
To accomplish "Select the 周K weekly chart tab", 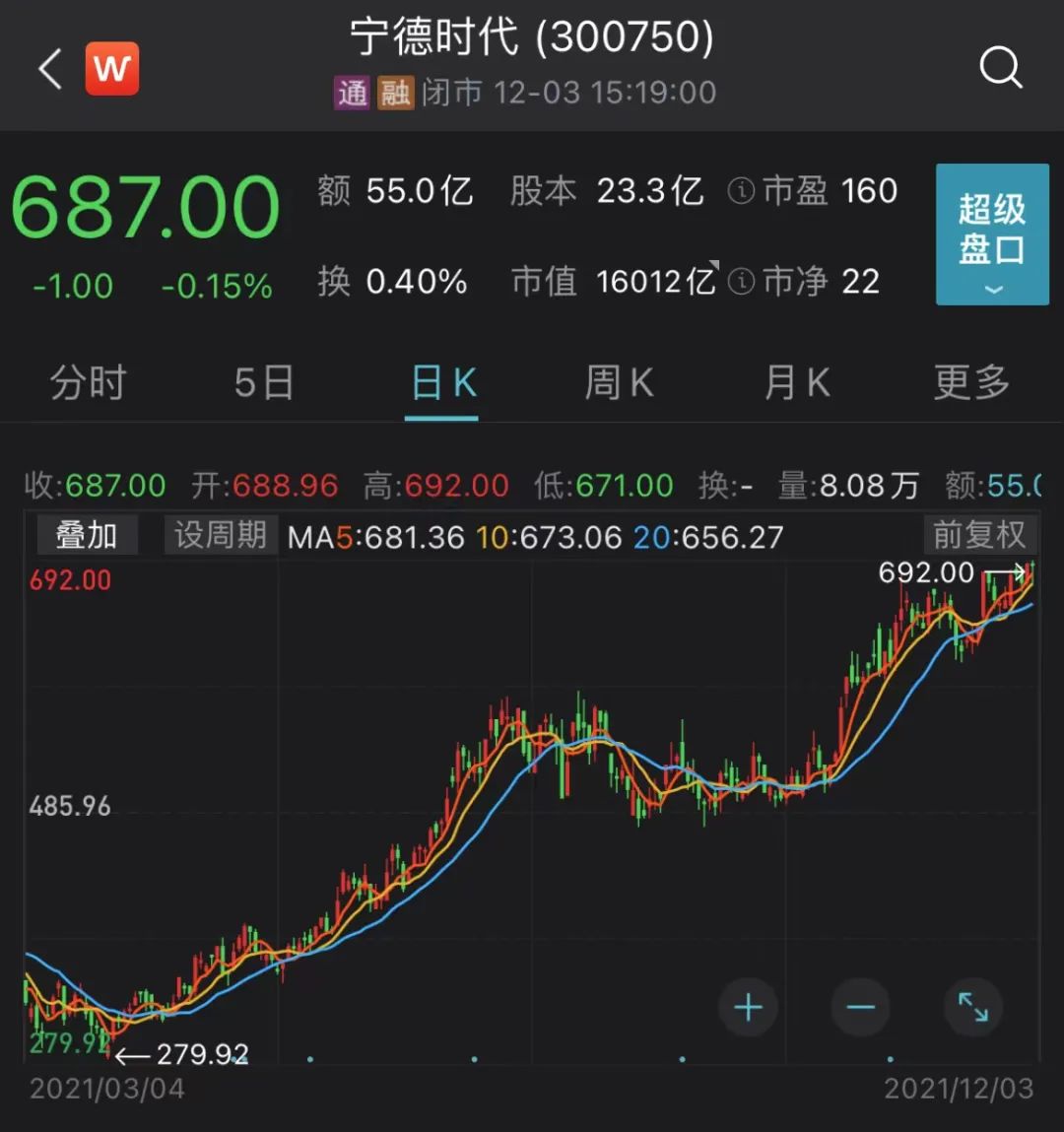I will (x=619, y=382).
